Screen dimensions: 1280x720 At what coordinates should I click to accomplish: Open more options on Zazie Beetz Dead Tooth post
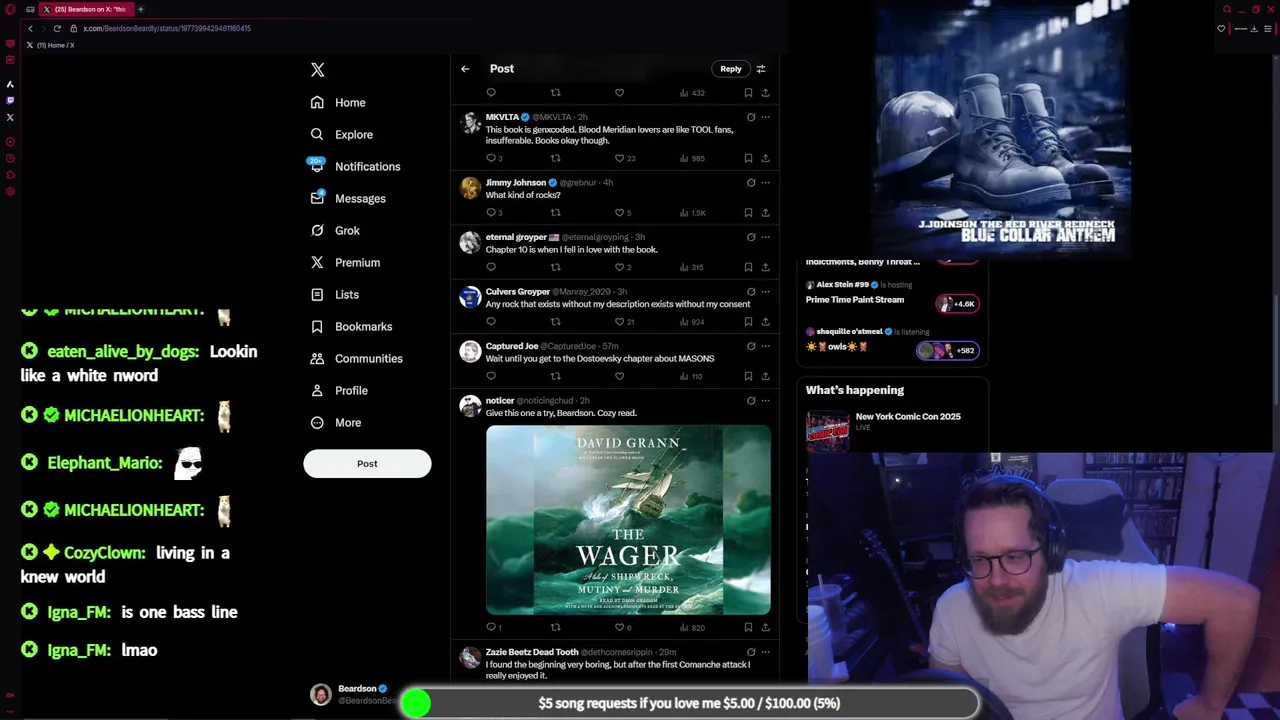765,652
